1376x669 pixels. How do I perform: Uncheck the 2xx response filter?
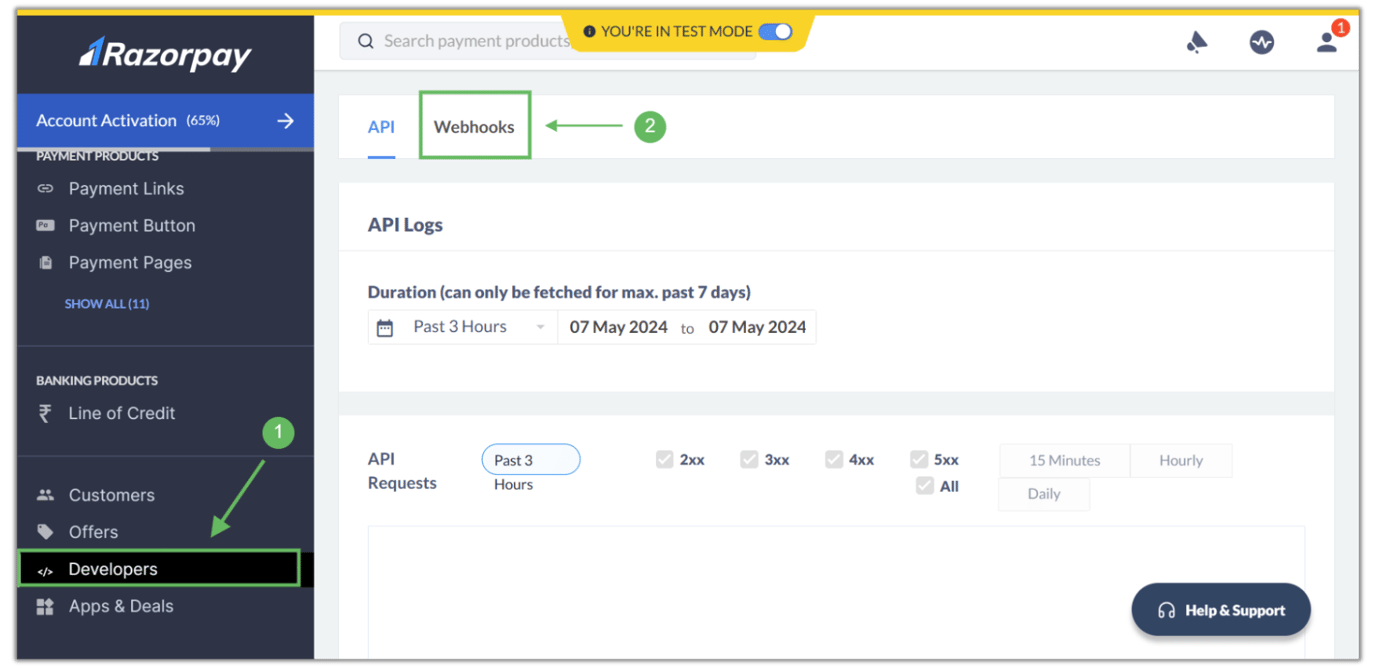pos(664,459)
